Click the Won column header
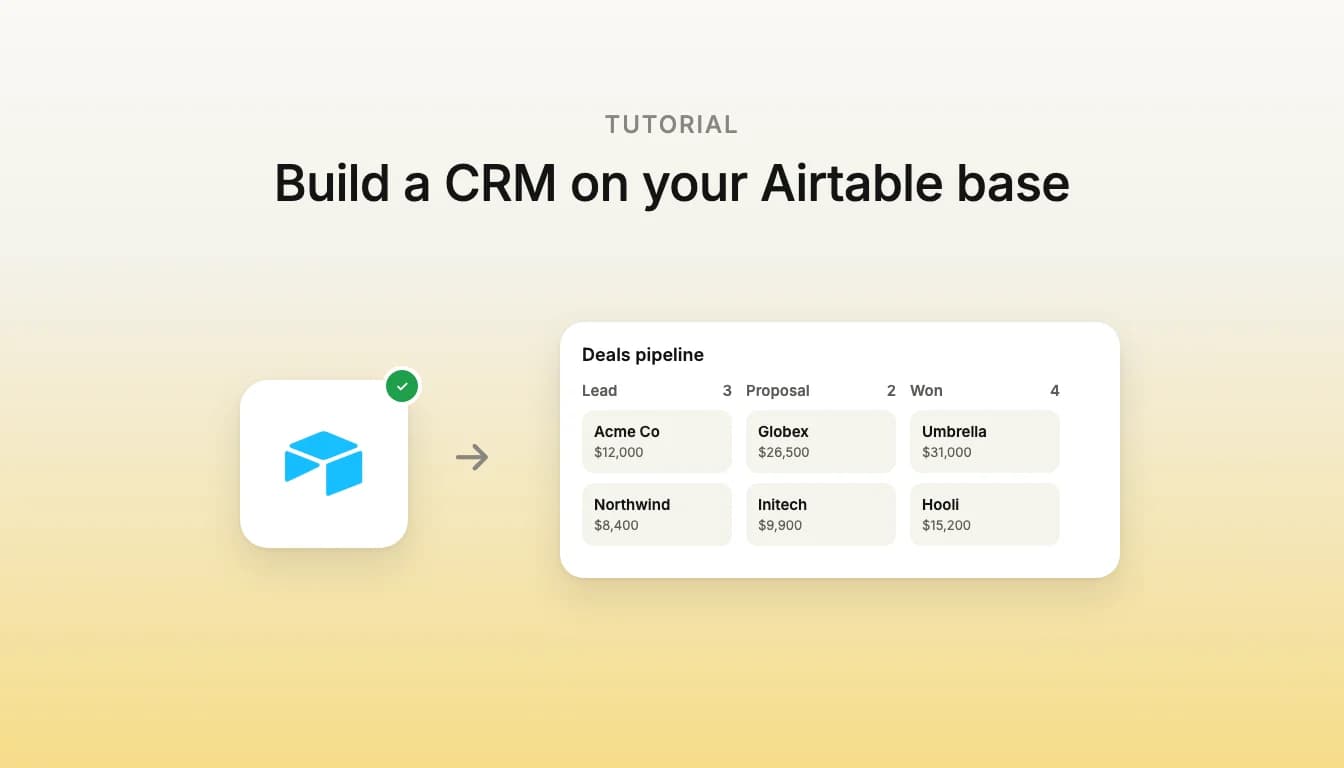 [x=926, y=391]
